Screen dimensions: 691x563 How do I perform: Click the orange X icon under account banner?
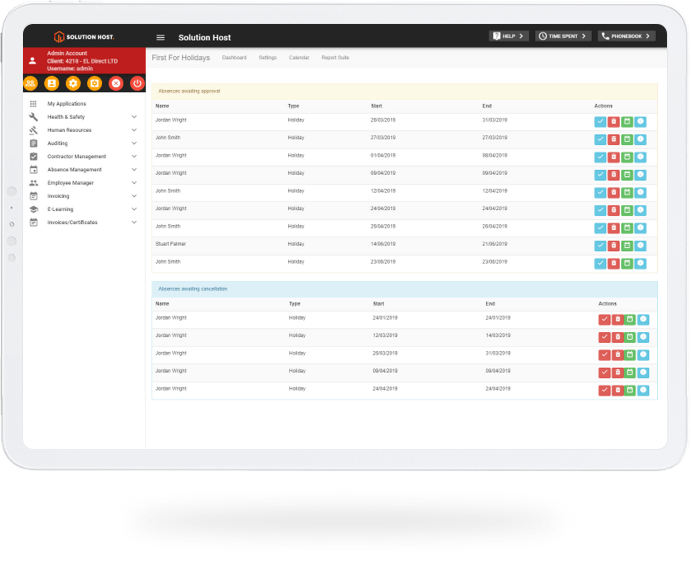[x=116, y=83]
